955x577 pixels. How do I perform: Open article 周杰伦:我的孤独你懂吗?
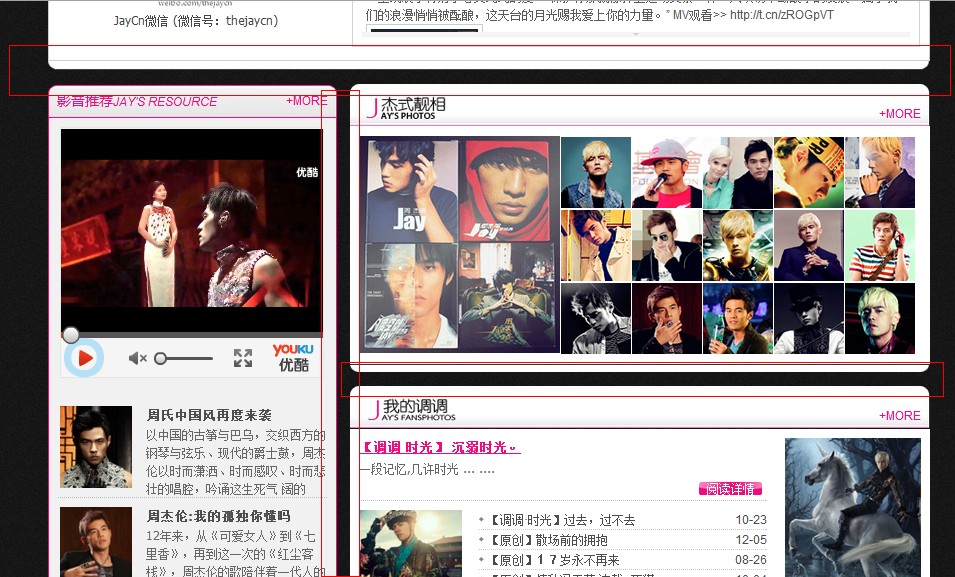pyautogui.click(x=218, y=516)
